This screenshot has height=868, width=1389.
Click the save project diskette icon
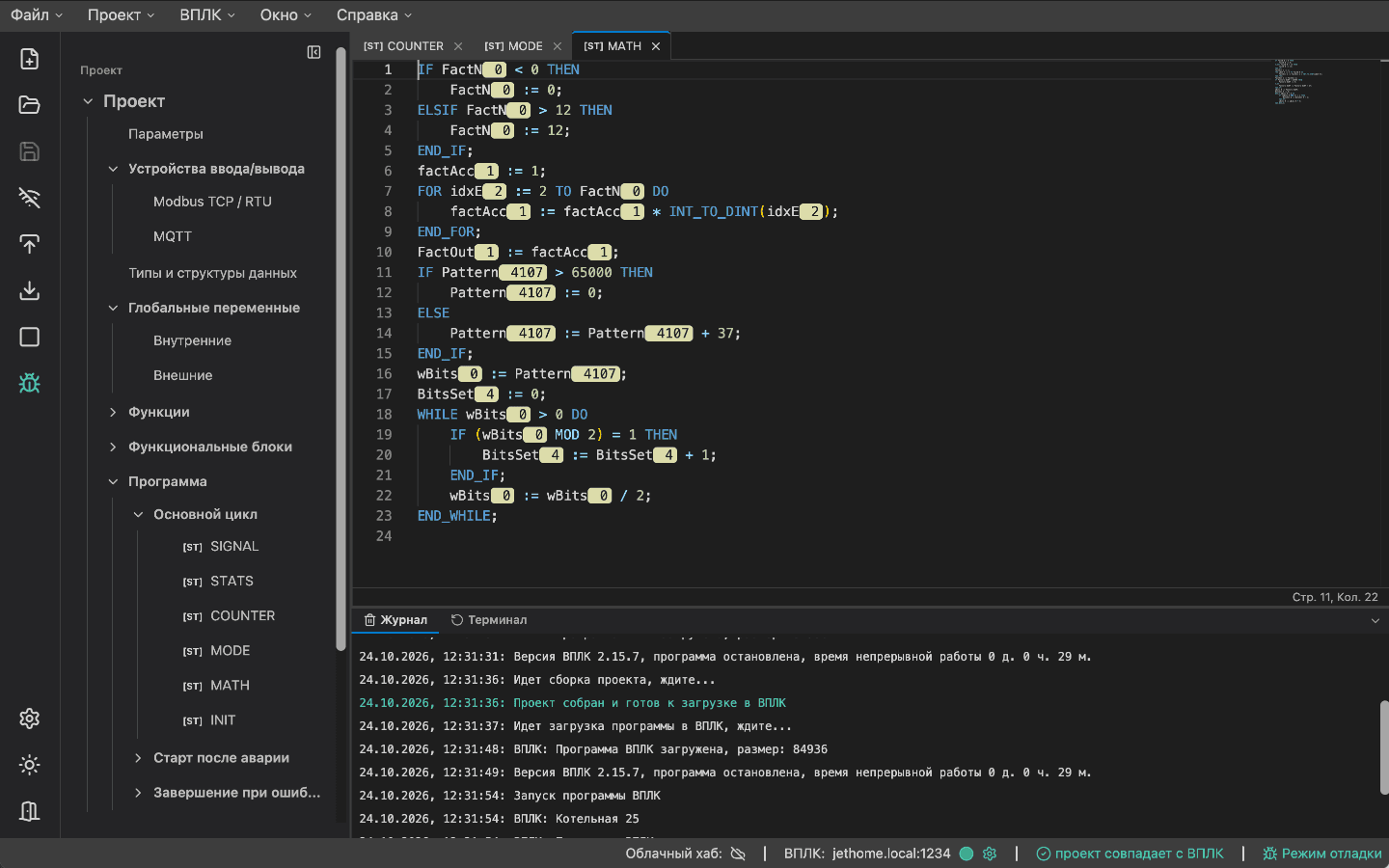tap(30, 151)
